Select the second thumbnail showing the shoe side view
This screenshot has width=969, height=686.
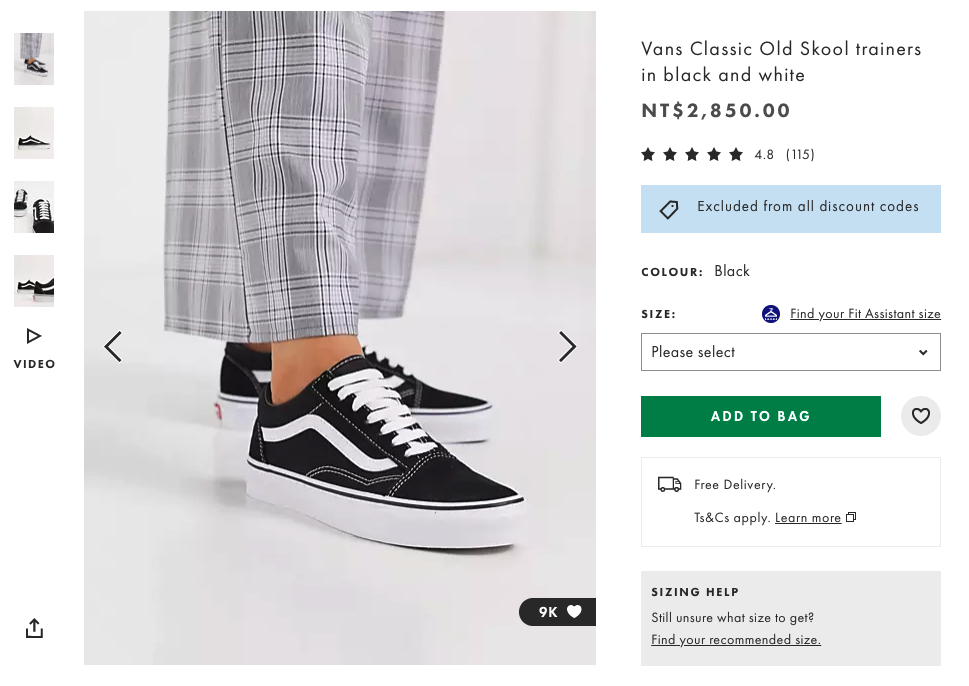[34, 133]
